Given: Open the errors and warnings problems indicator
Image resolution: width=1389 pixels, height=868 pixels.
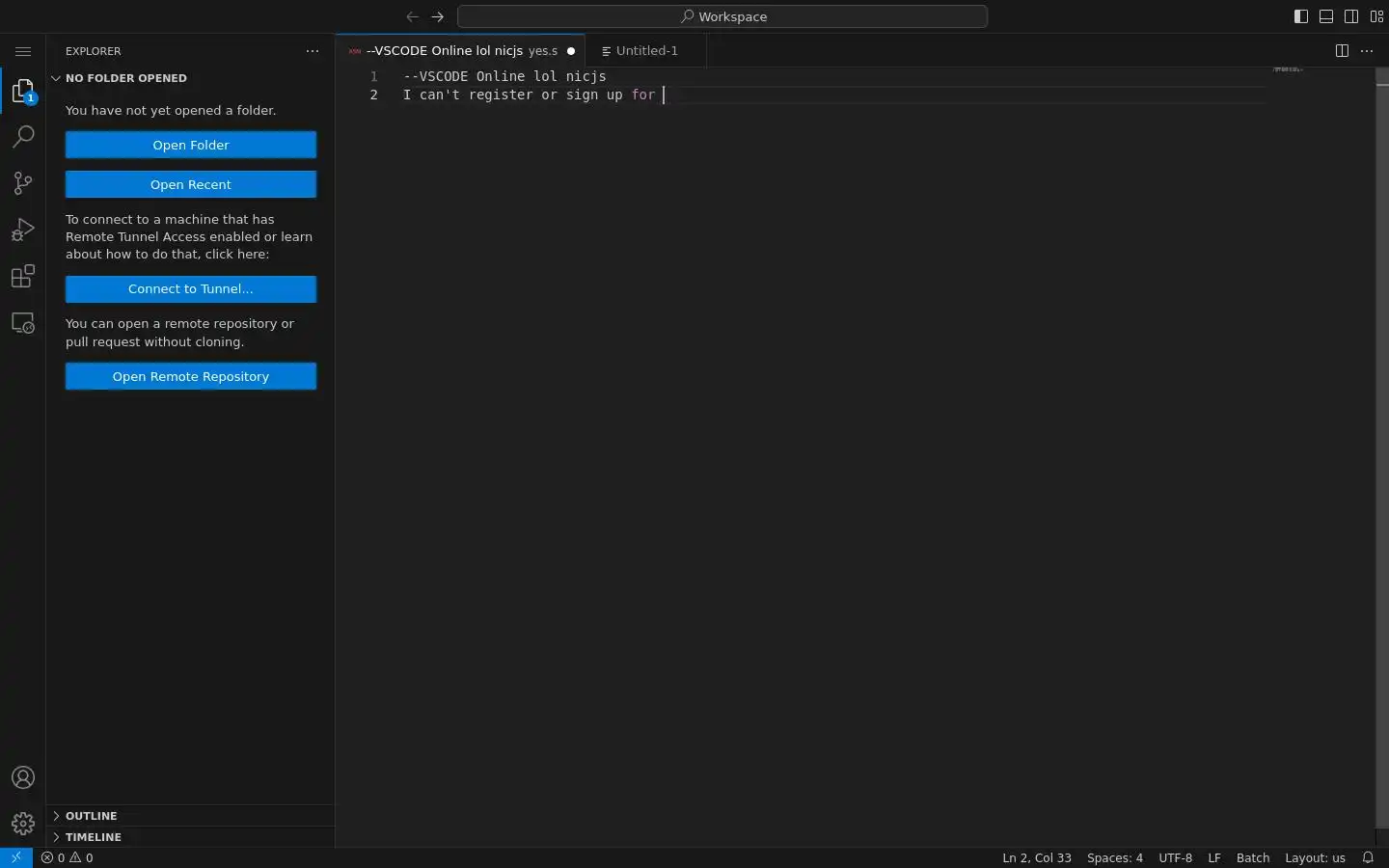Looking at the screenshot, I should [x=68, y=857].
